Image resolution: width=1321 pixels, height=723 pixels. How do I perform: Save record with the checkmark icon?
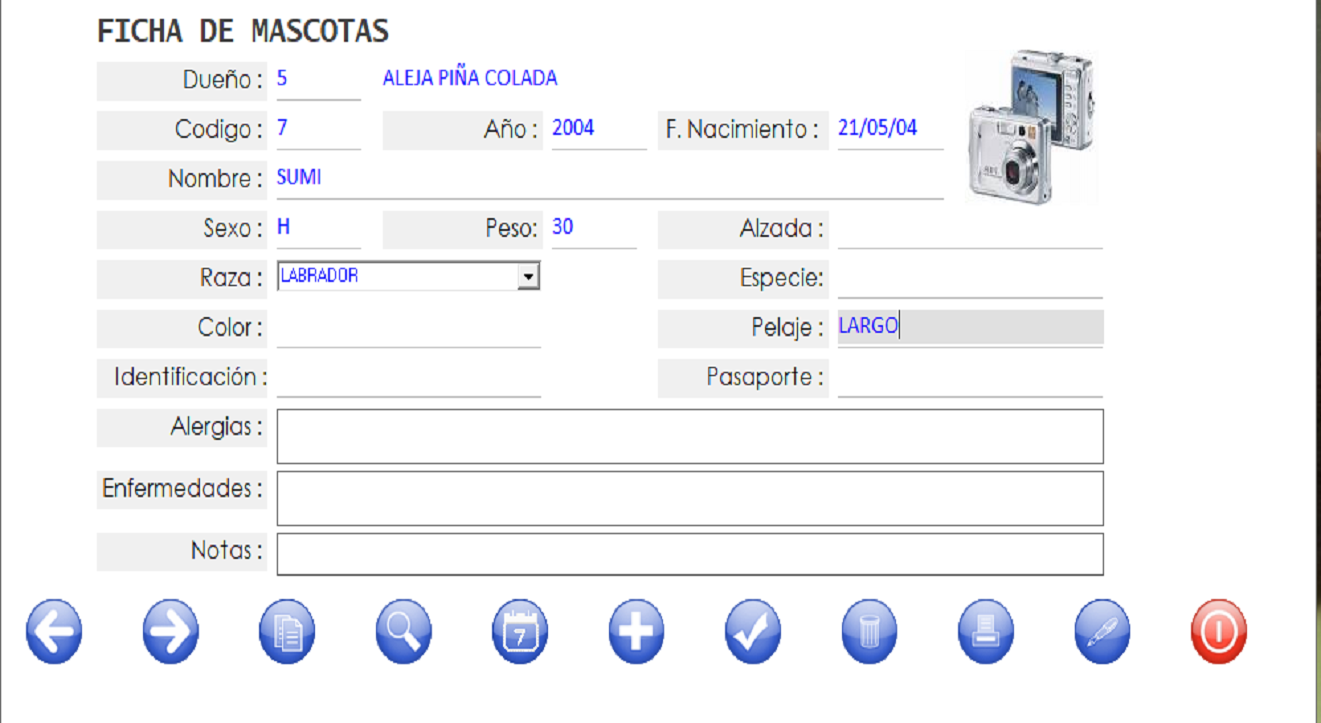click(753, 632)
